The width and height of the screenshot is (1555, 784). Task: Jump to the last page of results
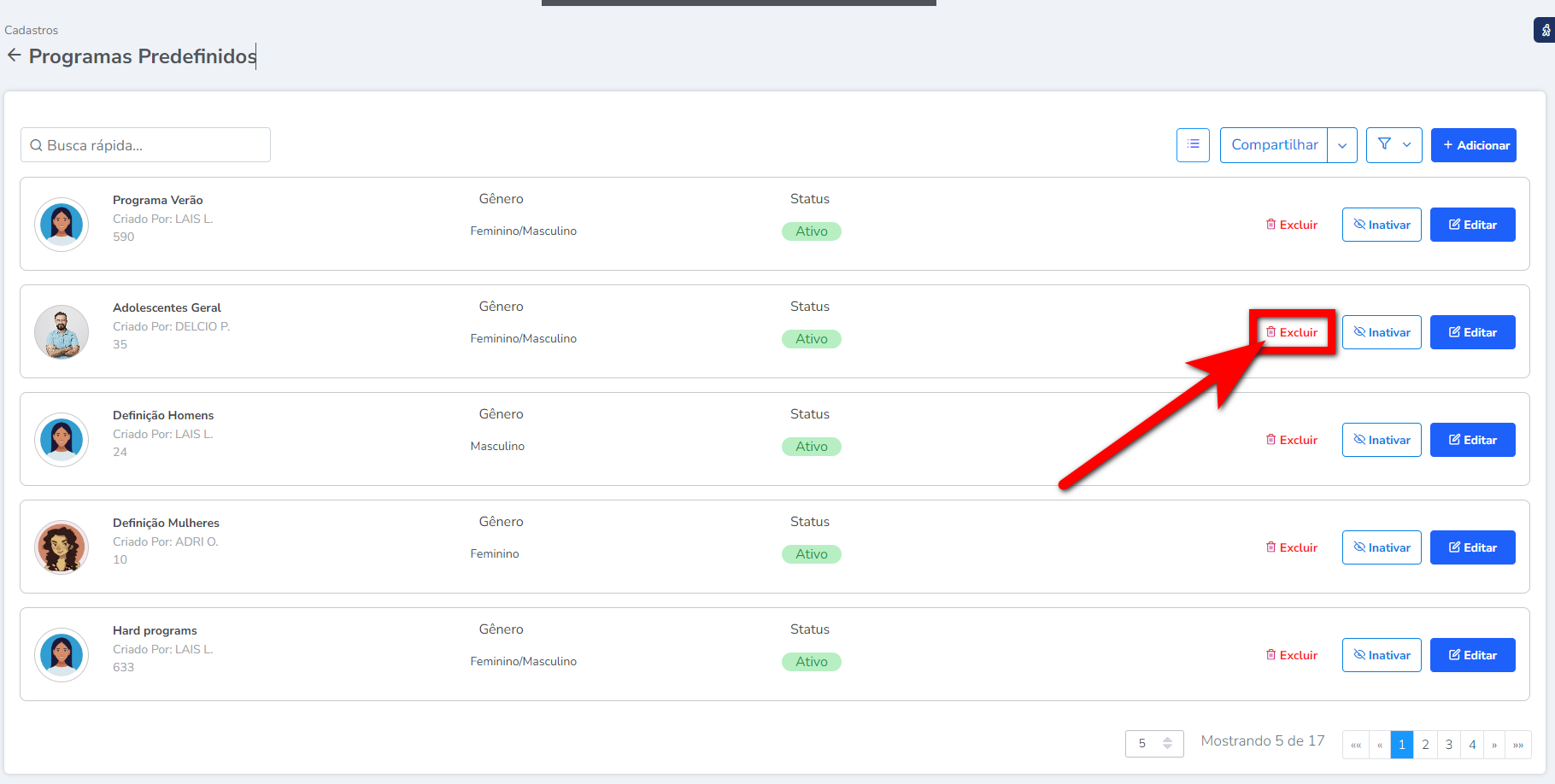1518,745
